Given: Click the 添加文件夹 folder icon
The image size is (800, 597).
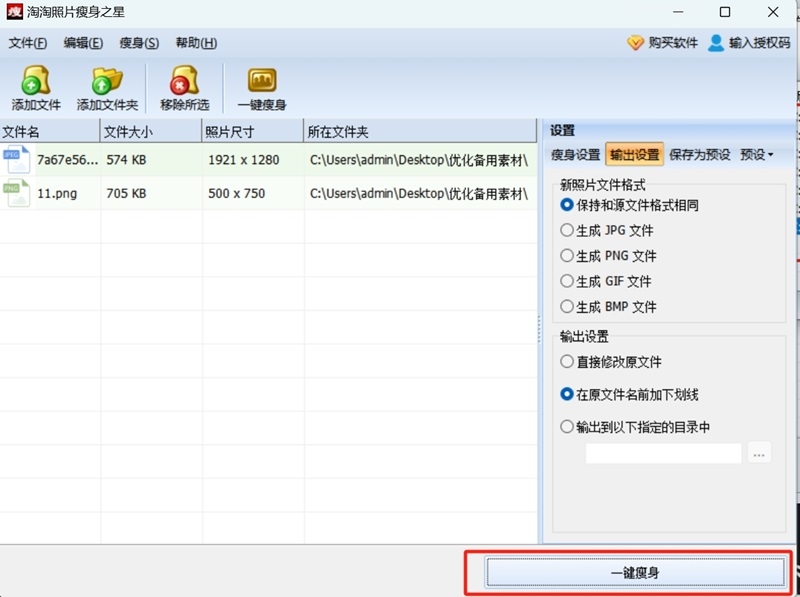Looking at the screenshot, I should click(x=107, y=81).
